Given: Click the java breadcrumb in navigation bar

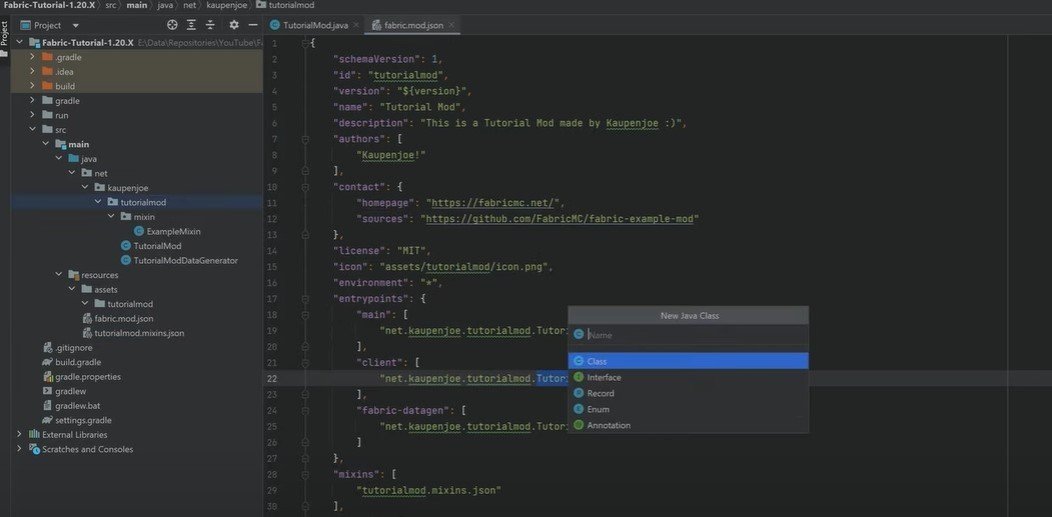Looking at the screenshot, I should [x=165, y=5].
